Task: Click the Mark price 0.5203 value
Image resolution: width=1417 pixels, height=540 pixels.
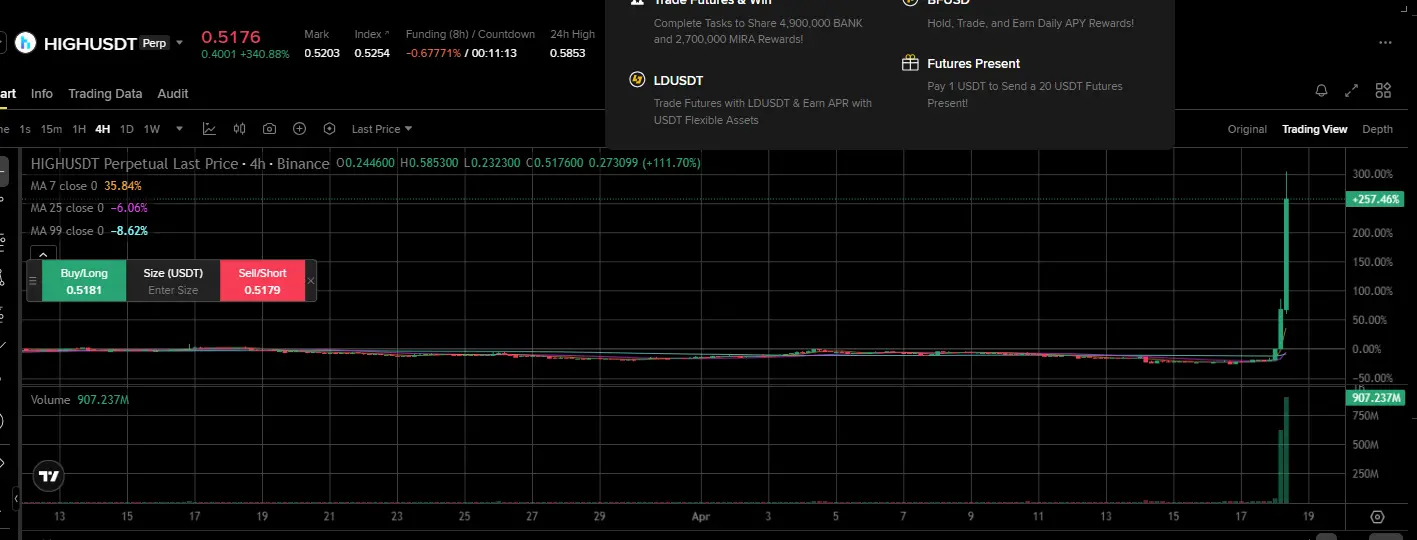Action: pos(321,53)
